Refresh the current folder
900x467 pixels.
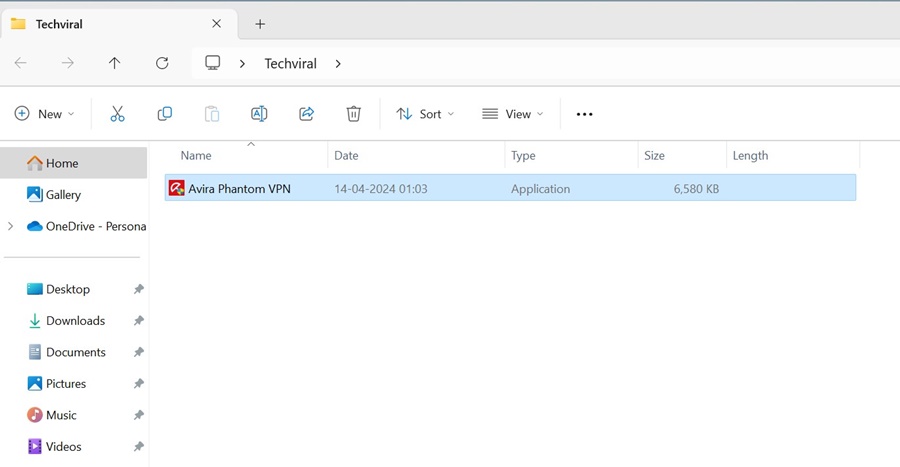pos(162,63)
